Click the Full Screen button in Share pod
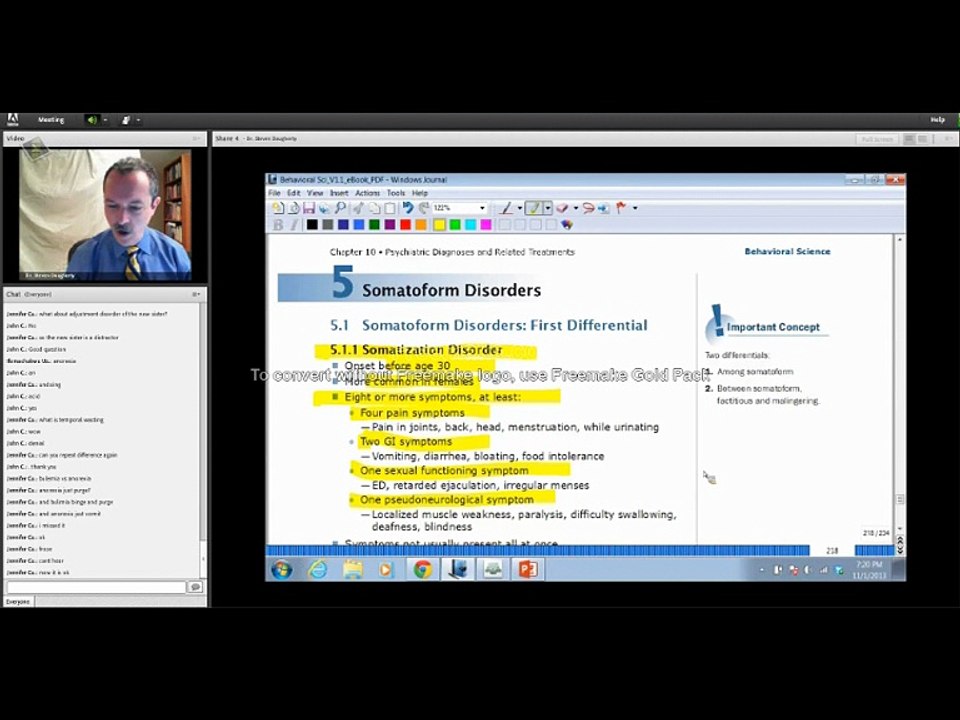Viewport: 960px width, 720px height. pyautogui.click(x=877, y=139)
